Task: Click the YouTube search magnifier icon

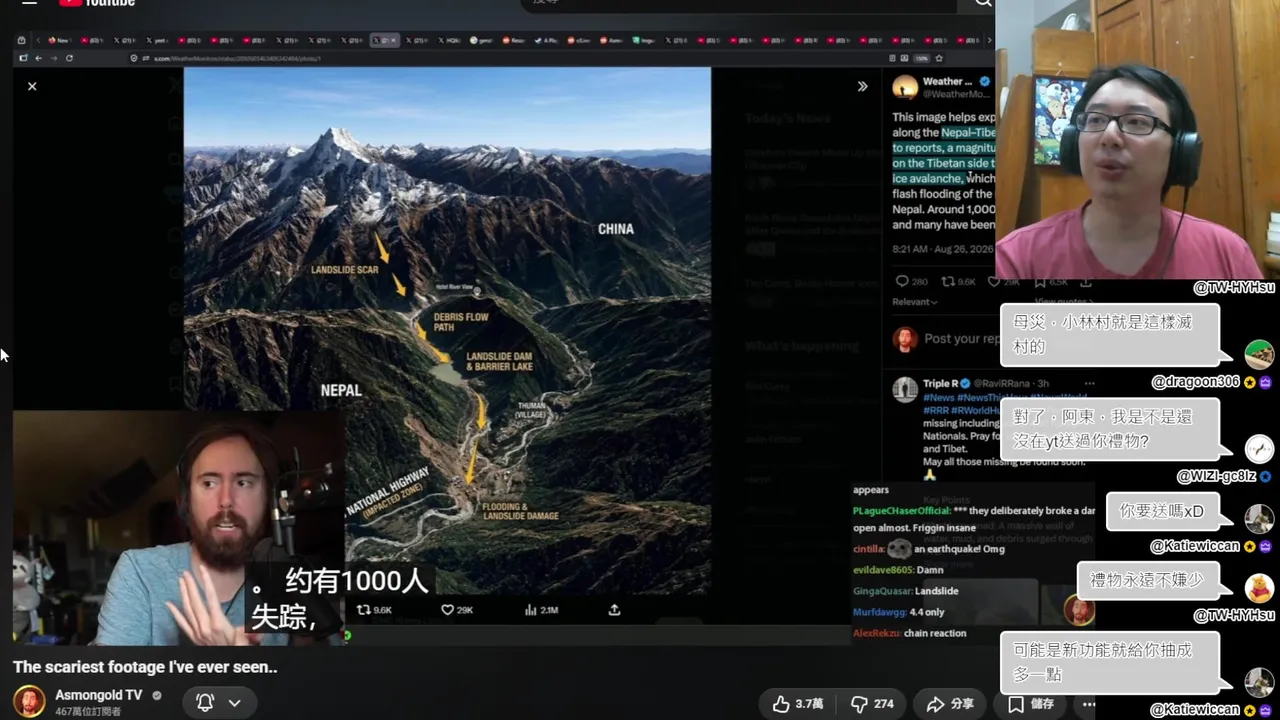Action: point(983,4)
